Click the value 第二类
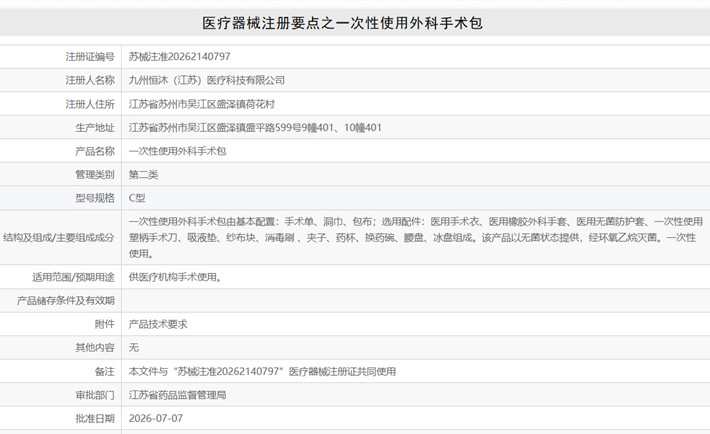The image size is (710, 434). click(143, 174)
